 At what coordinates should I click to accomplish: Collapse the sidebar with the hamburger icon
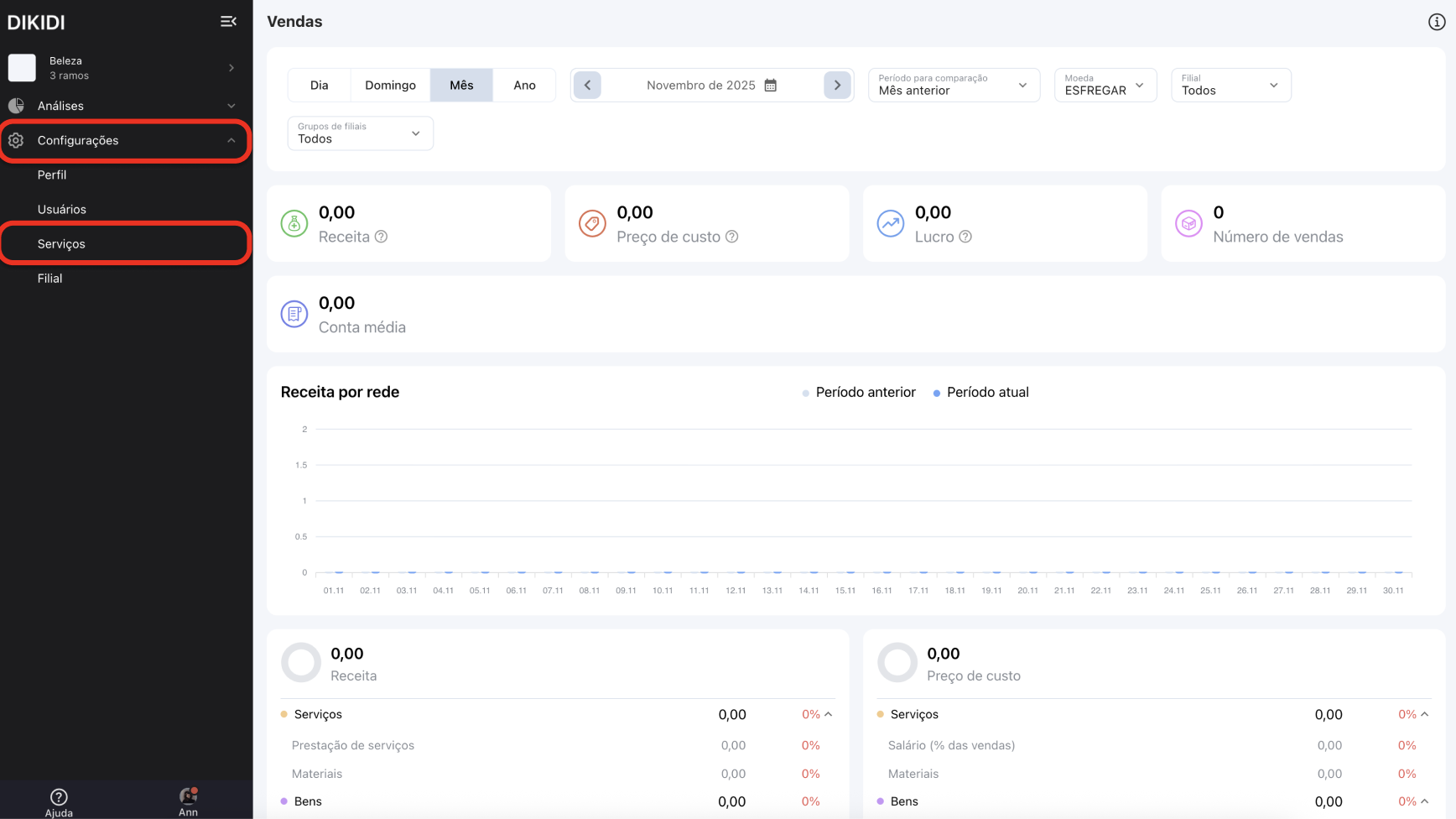coord(228,22)
